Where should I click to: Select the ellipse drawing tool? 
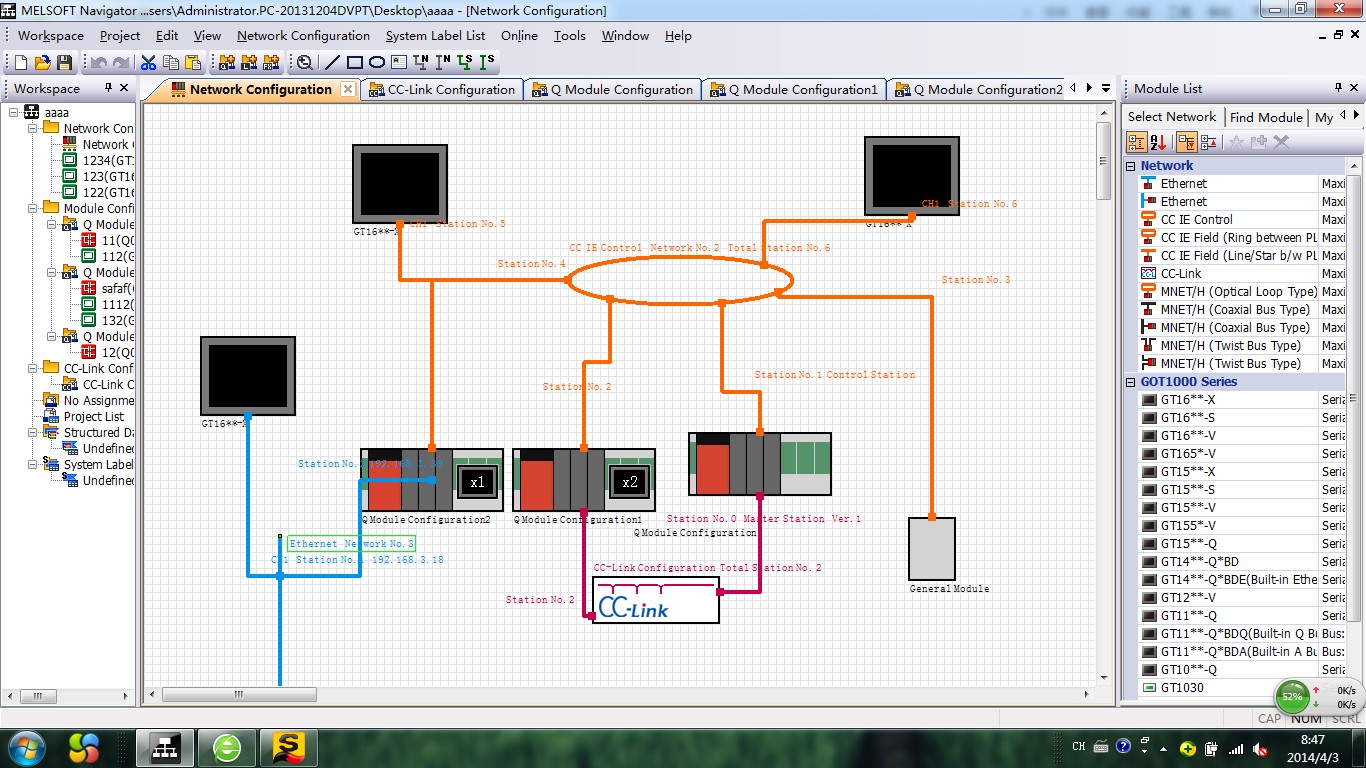pyautogui.click(x=376, y=63)
